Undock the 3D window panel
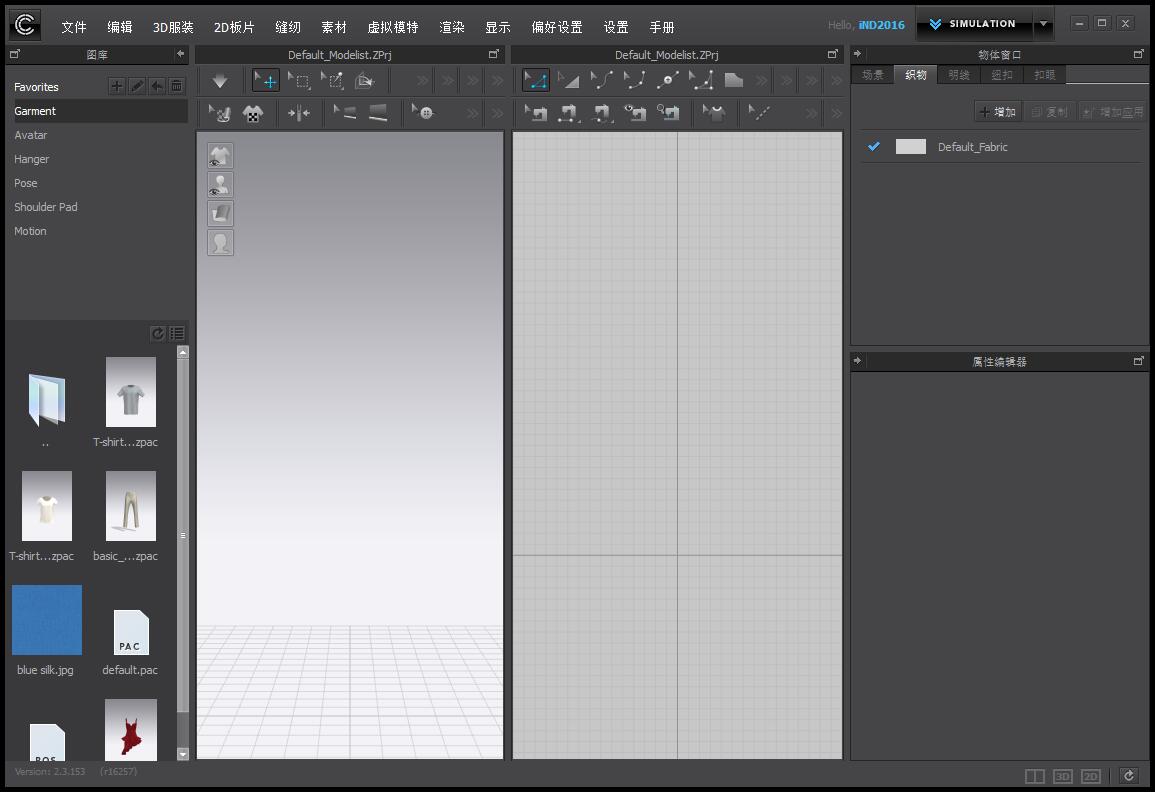1155x792 pixels. pyautogui.click(x=494, y=54)
